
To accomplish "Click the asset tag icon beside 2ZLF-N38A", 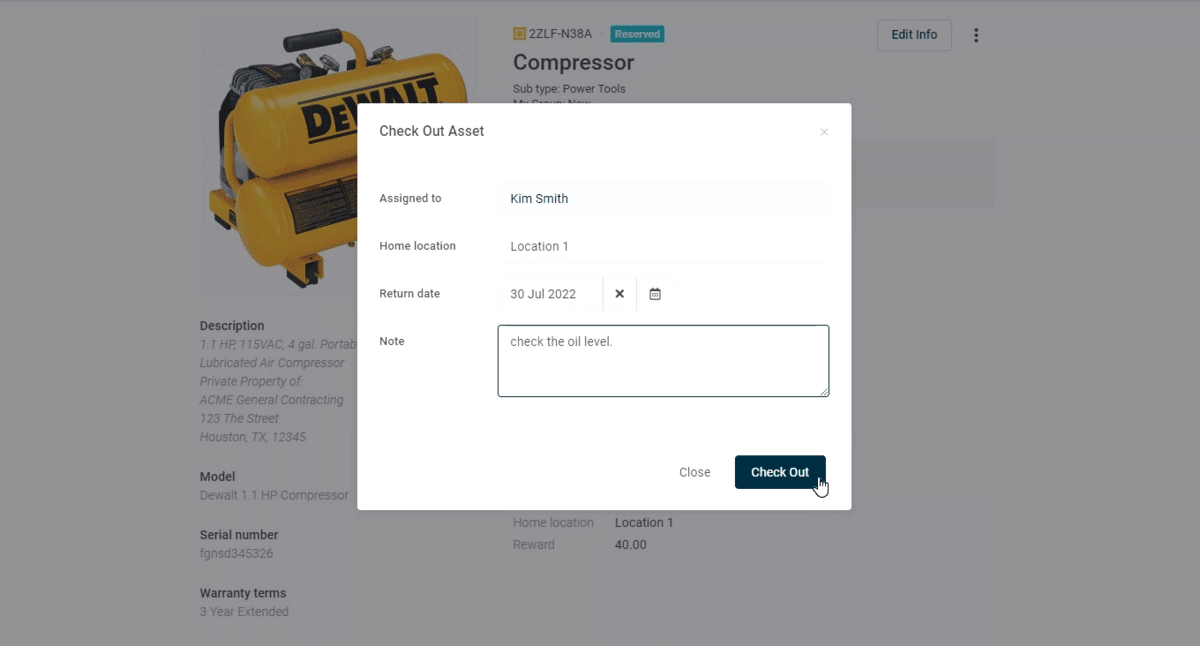I will pos(519,34).
